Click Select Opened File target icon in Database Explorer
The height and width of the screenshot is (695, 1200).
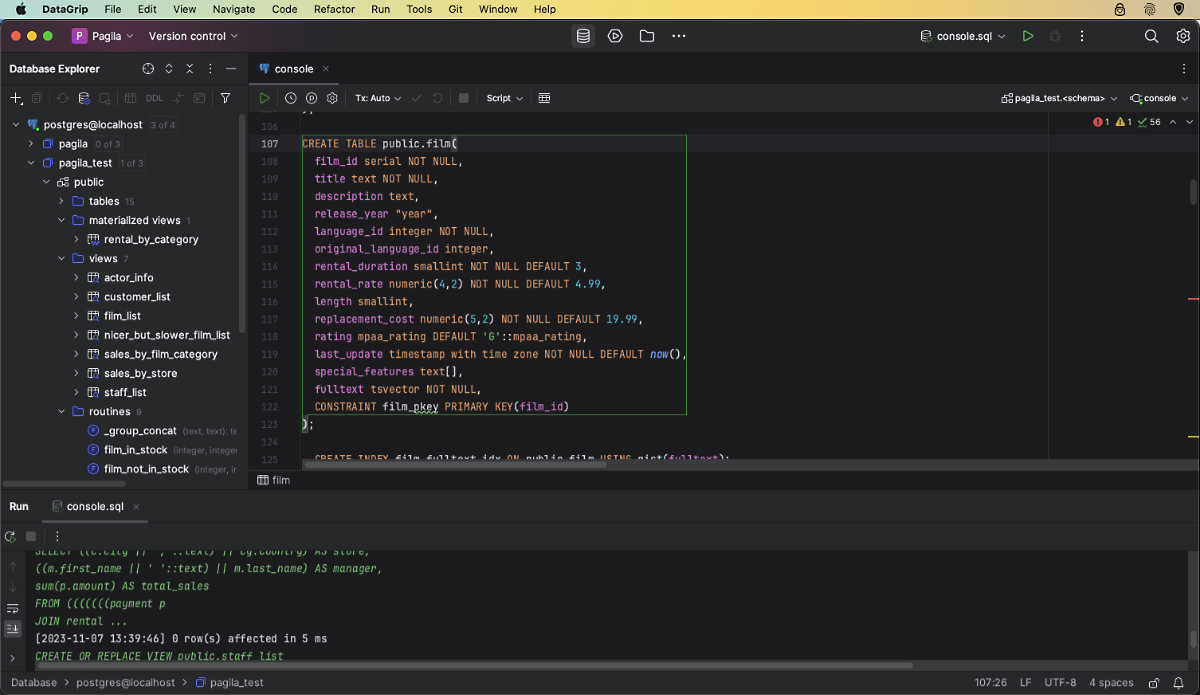[148, 69]
